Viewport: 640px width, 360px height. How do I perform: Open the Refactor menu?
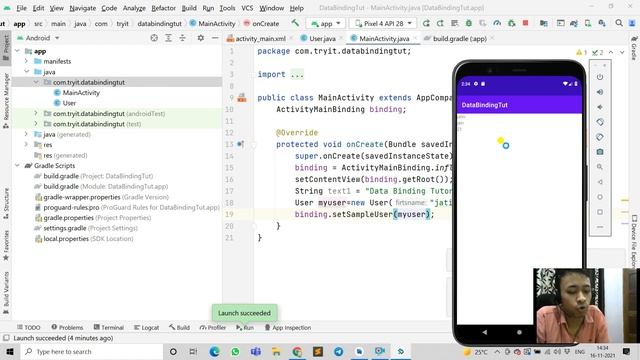click(x=163, y=8)
